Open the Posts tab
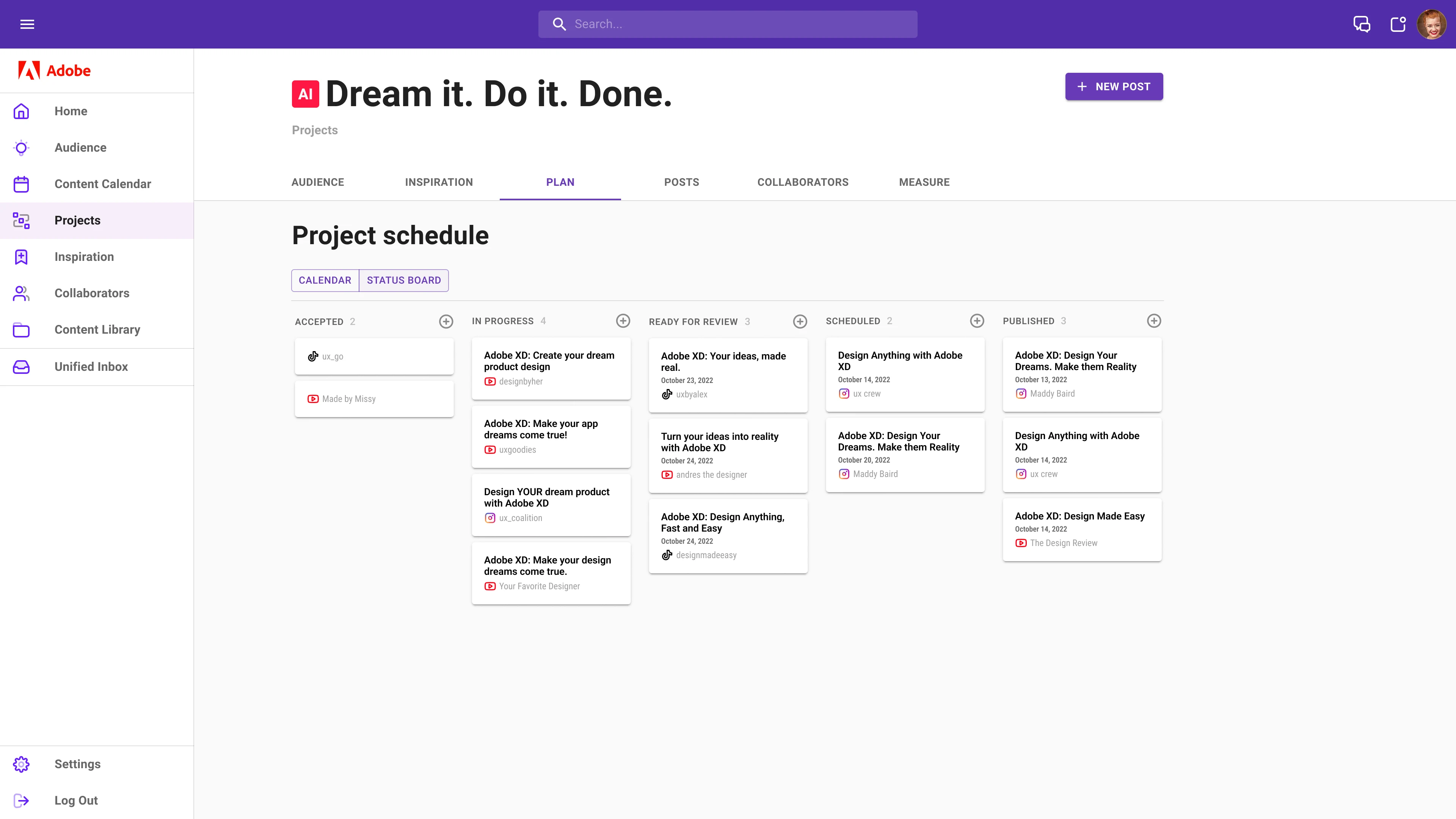 point(682,182)
